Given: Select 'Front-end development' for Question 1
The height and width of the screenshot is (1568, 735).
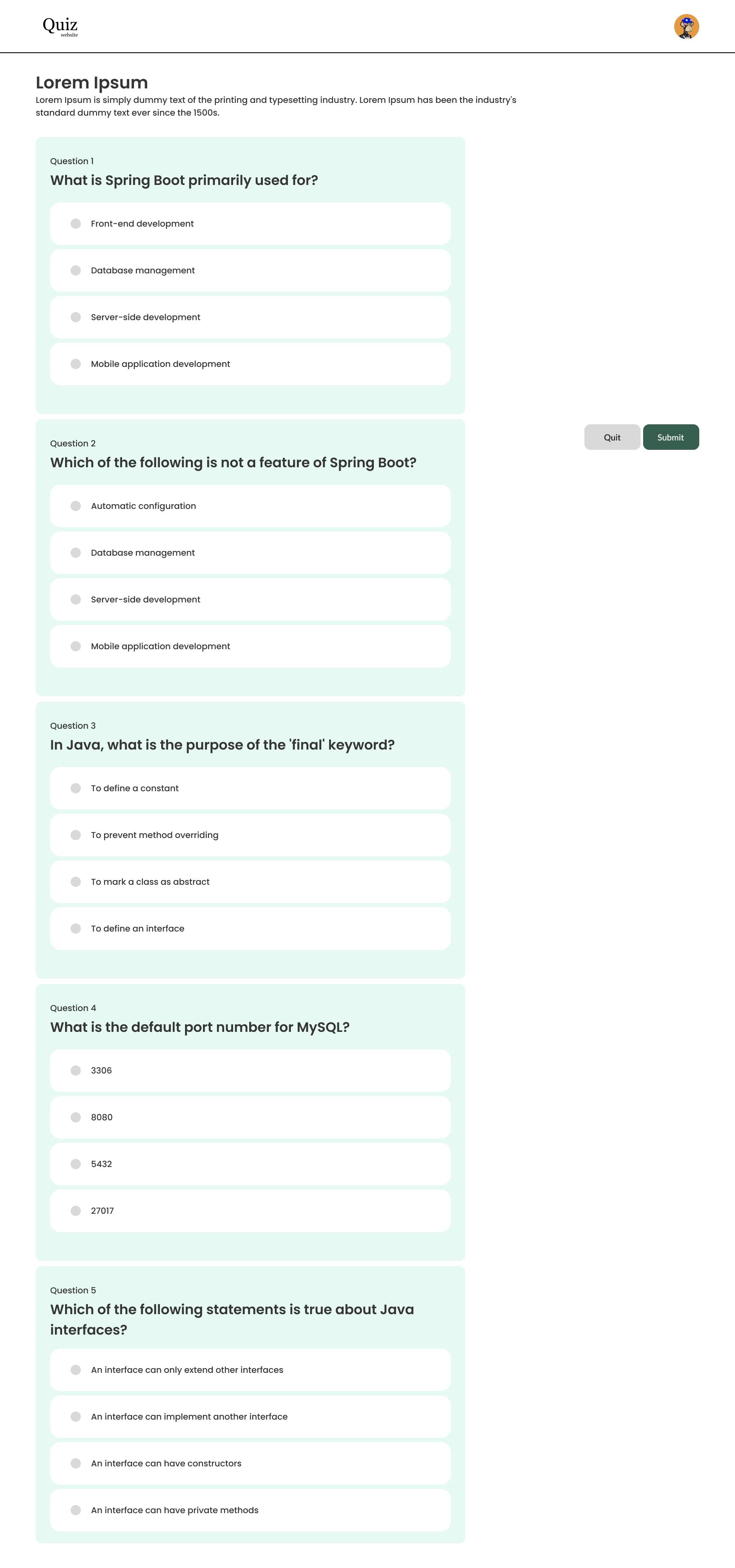Looking at the screenshot, I should coord(76,224).
